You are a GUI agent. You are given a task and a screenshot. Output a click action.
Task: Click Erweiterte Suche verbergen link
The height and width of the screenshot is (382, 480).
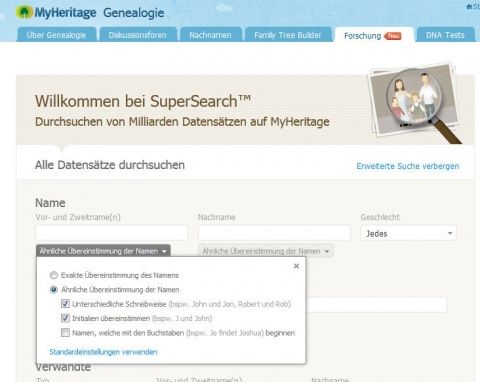click(408, 166)
